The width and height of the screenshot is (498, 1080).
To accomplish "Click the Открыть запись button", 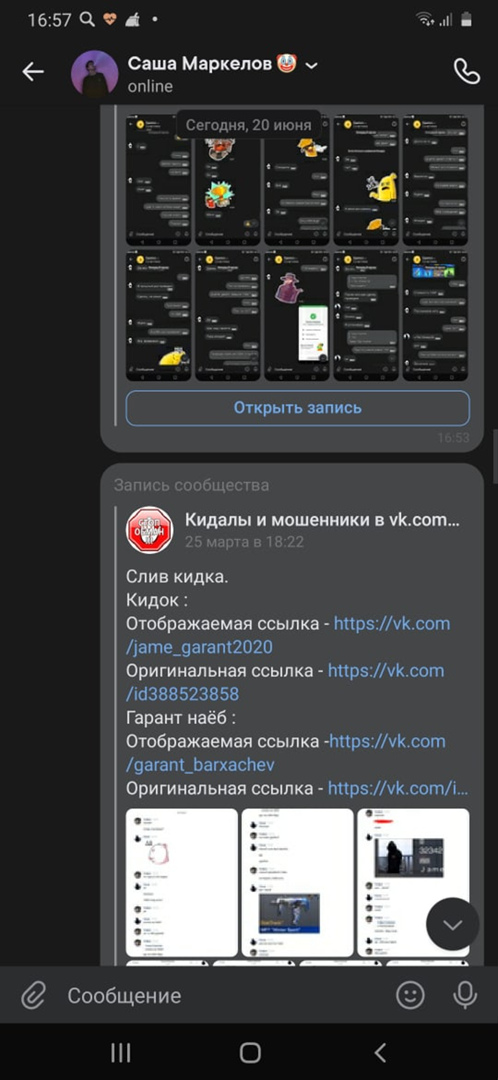I will coord(298,408).
